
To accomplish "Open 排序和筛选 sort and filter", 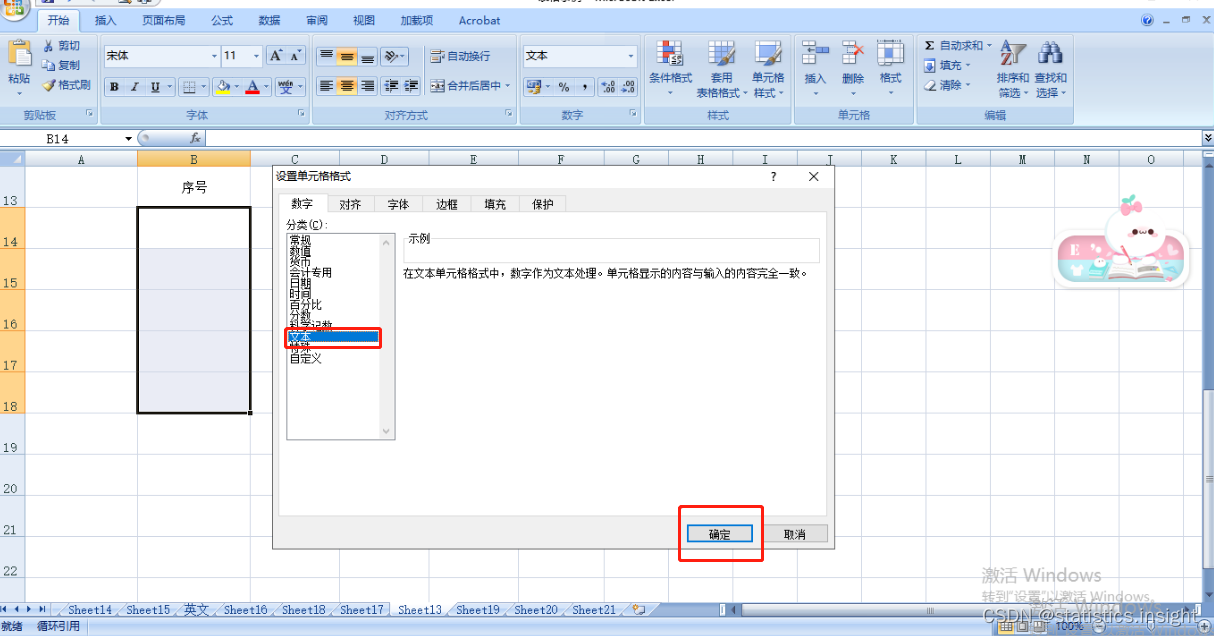I will pyautogui.click(x=1013, y=69).
